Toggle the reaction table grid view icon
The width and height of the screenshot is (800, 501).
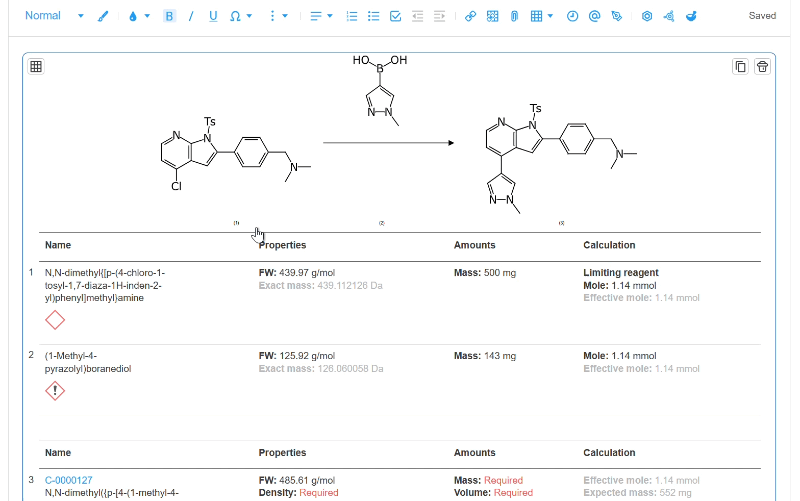36,66
